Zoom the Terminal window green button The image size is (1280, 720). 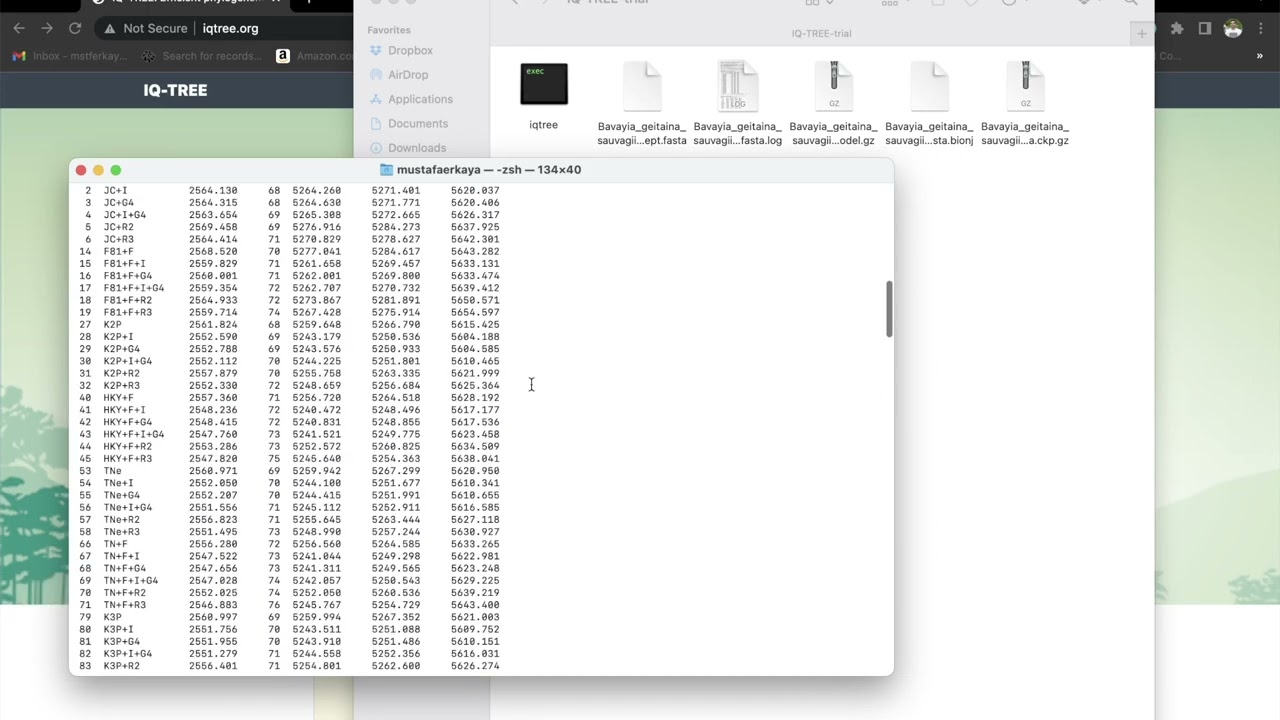pyautogui.click(x=116, y=170)
